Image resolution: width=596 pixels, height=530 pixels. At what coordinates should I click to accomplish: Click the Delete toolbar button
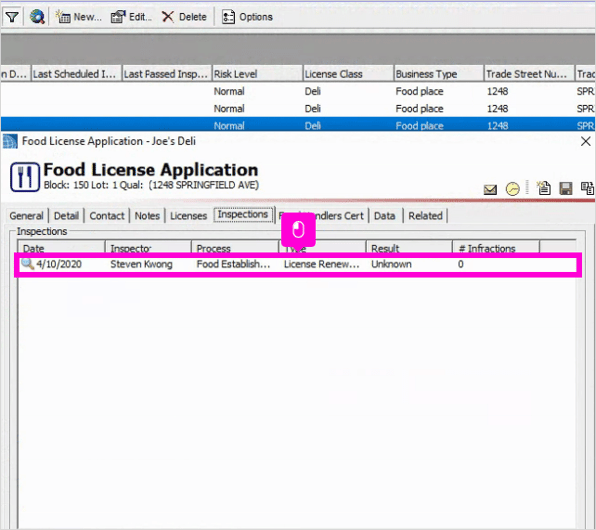pyautogui.click(x=184, y=17)
